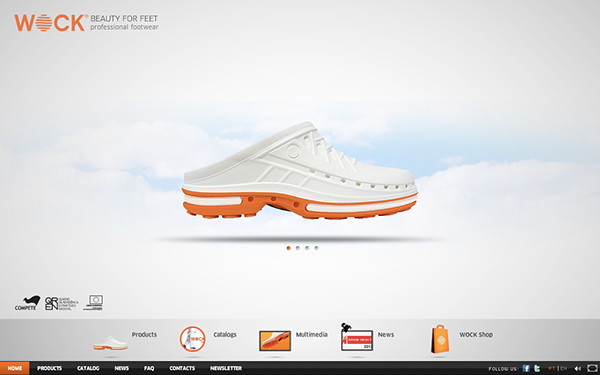Open the WOCK Twitter page icon
This screenshot has width=600, height=375.
tap(537, 368)
